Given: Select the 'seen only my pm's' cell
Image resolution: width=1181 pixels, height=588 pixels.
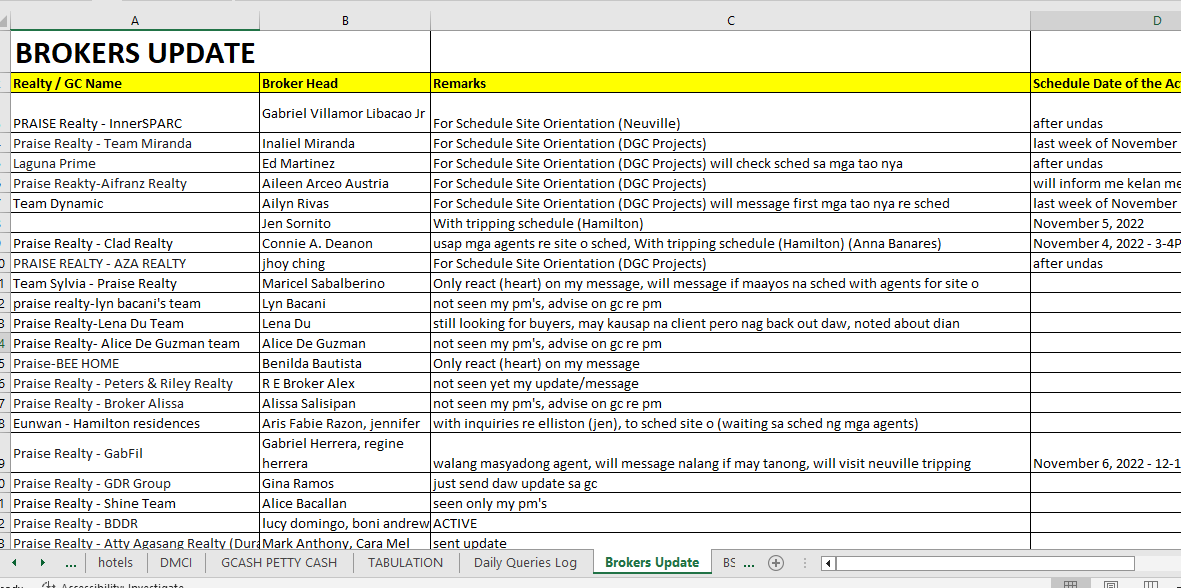Looking at the screenshot, I should click(x=730, y=503).
